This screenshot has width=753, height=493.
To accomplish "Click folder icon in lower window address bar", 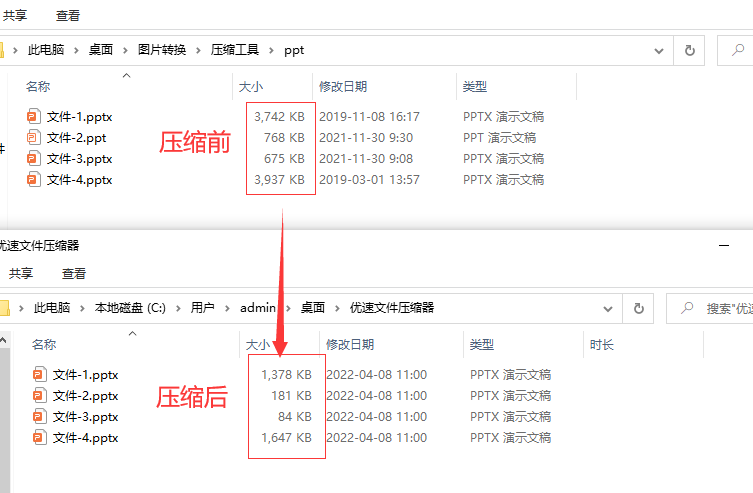I will 4,308.
